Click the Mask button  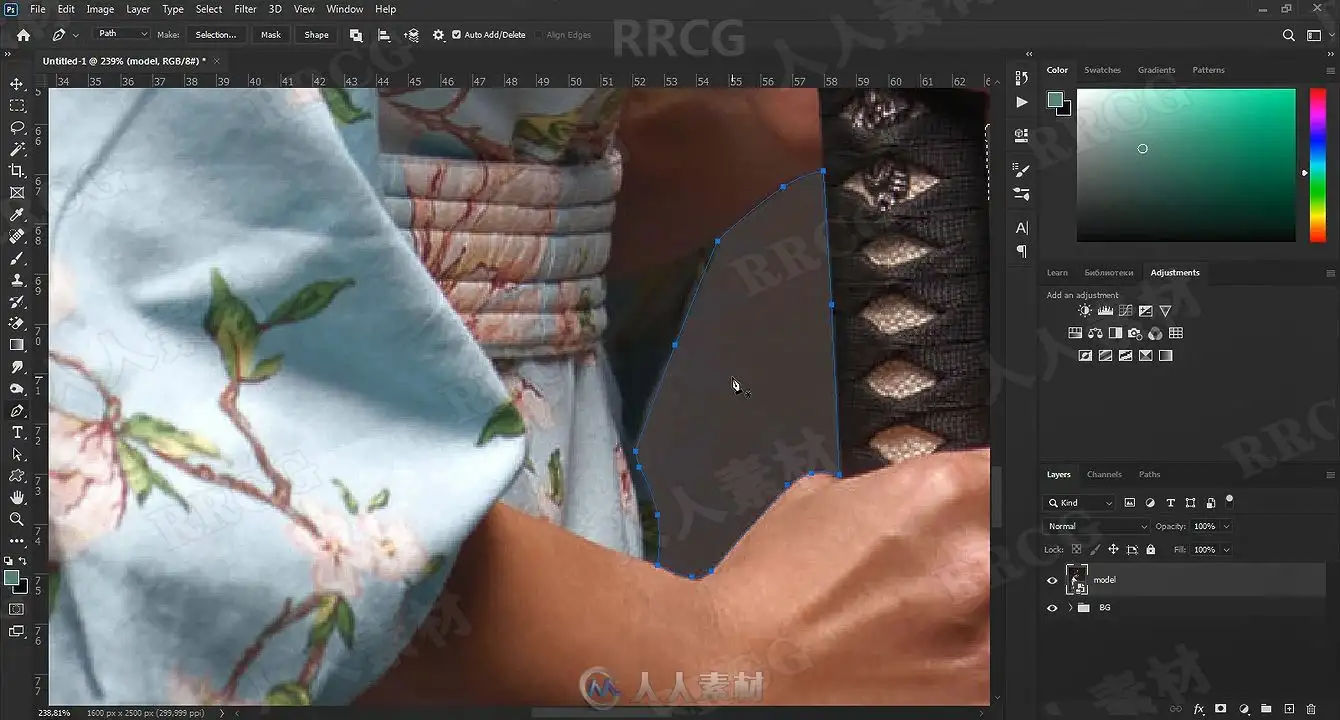[x=271, y=35]
